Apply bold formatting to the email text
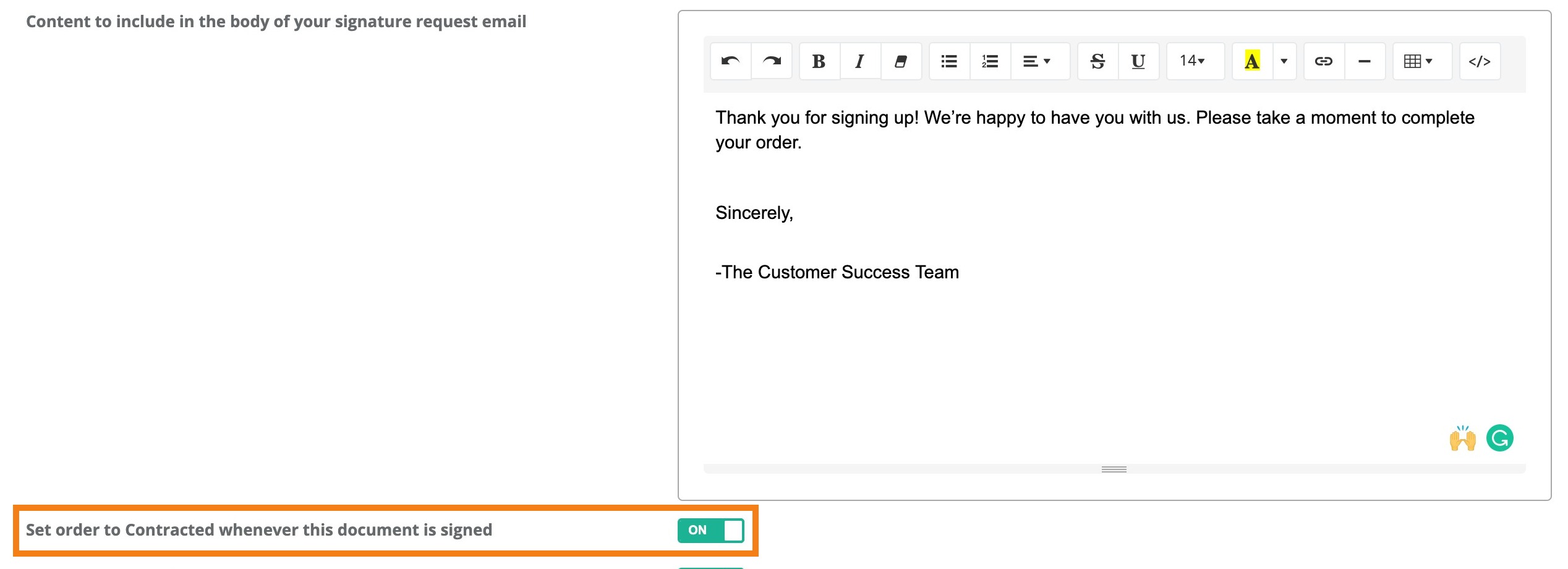 click(819, 61)
